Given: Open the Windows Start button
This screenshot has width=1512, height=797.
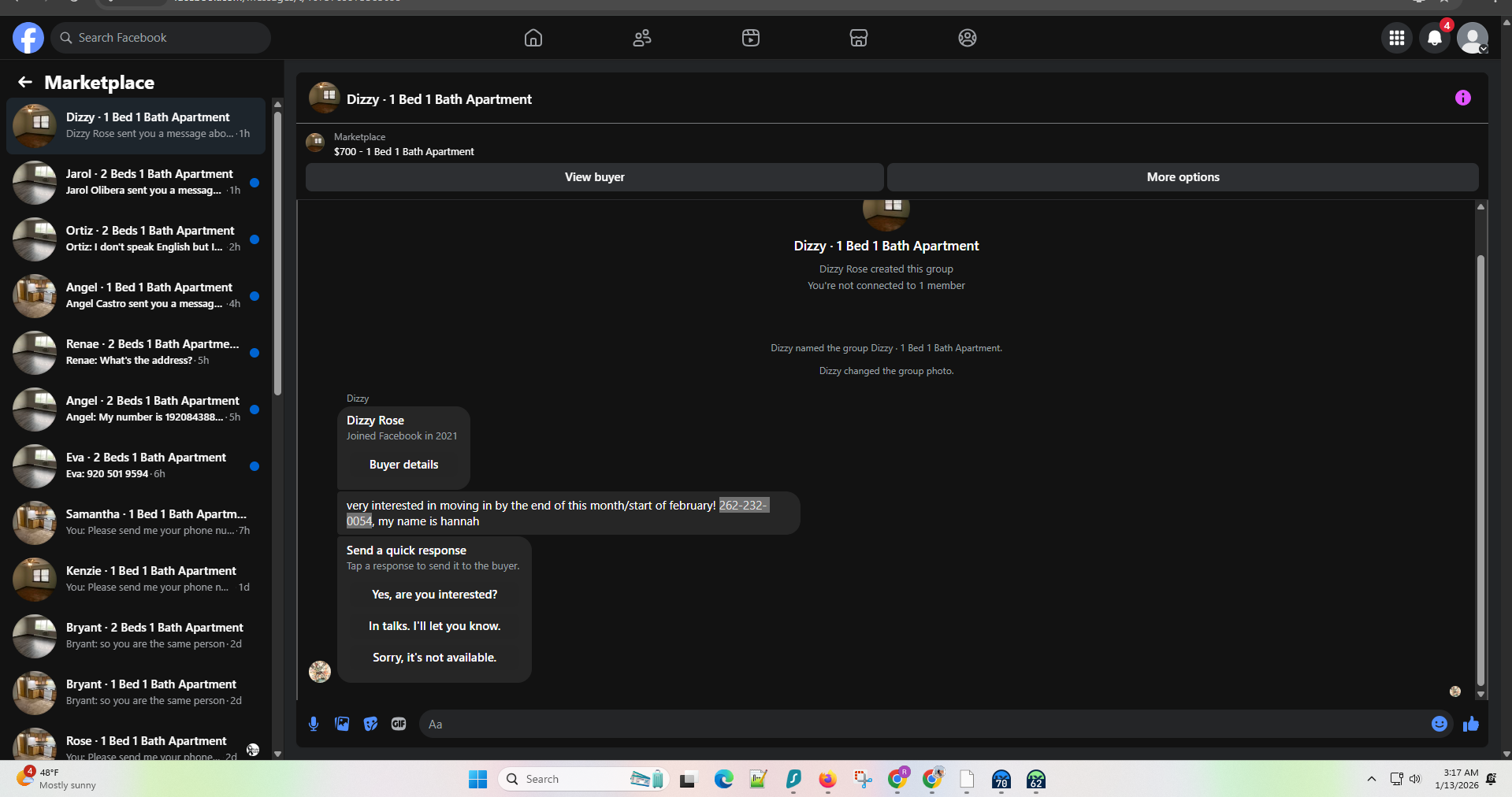Looking at the screenshot, I should [x=477, y=779].
